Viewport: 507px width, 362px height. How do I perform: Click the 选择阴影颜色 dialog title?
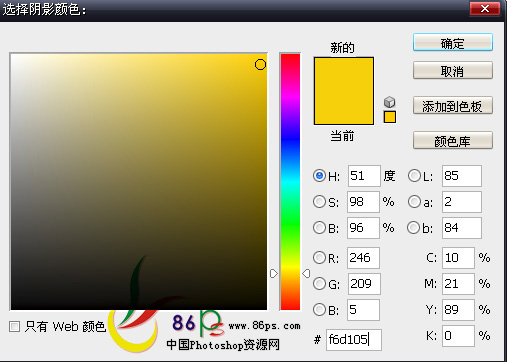pos(44,9)
